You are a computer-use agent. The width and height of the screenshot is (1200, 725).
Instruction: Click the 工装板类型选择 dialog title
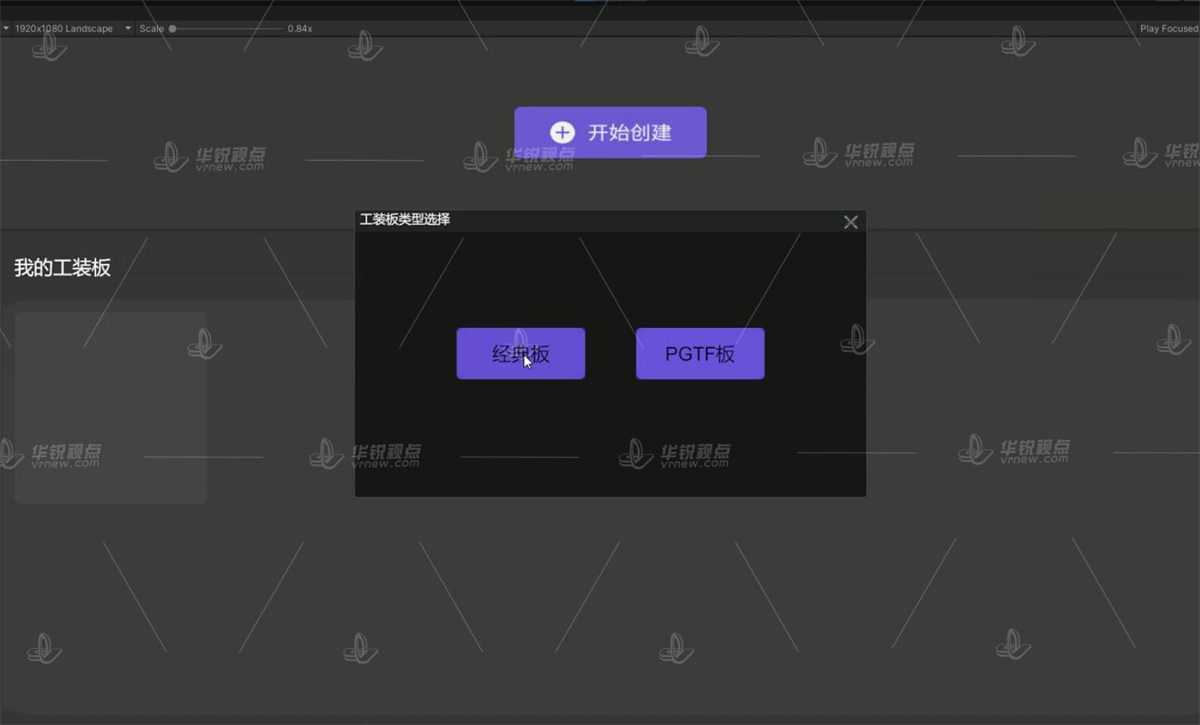405,219
